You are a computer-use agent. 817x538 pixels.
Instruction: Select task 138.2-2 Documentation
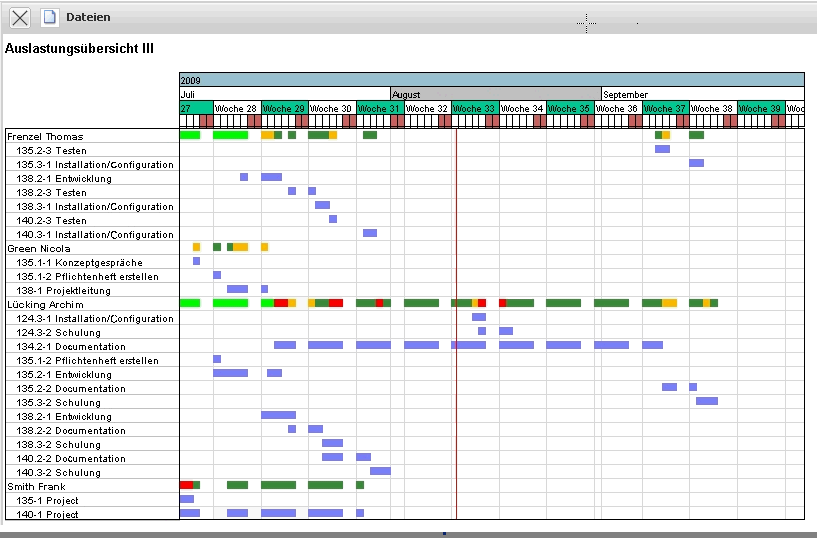click(x=92, y=431)
